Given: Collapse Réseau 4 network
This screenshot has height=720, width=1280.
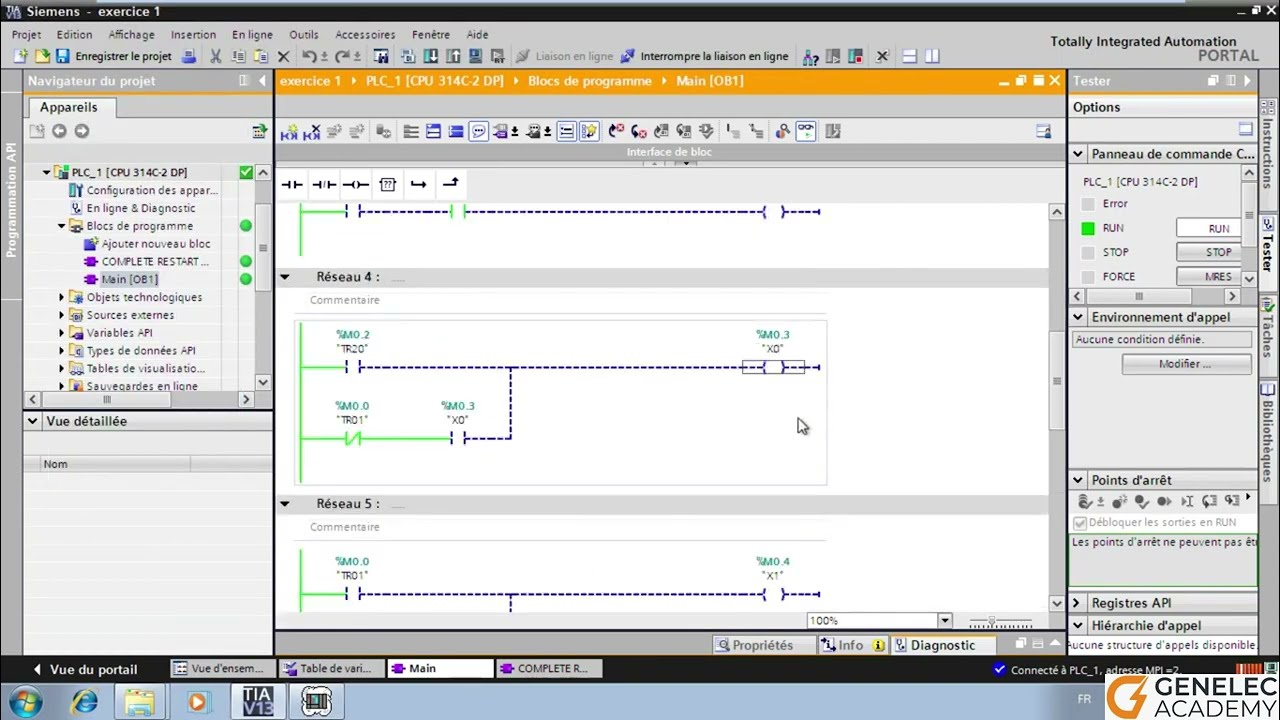Looking at the screenshot, I should pyautogui.click(x=285, y=277).
